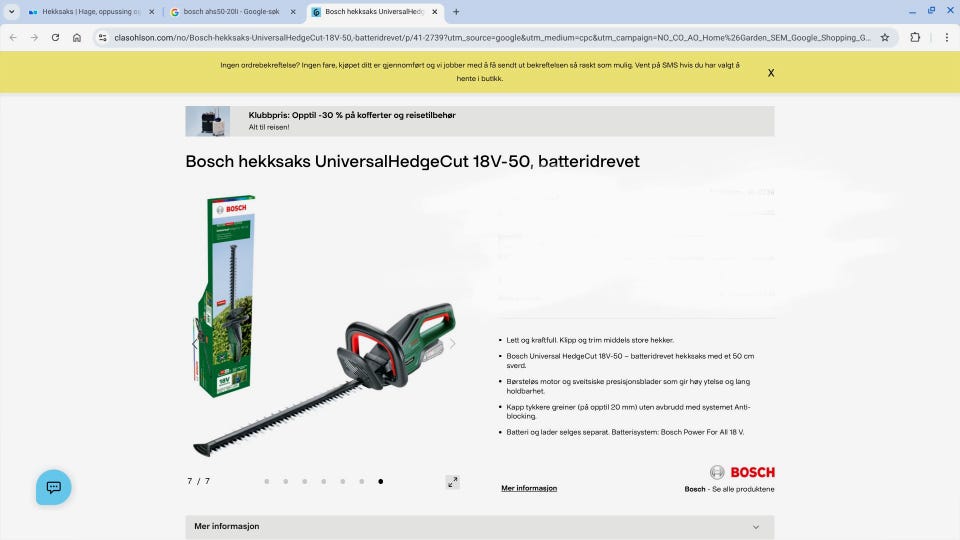Open Bosch - Se alle produktene link
960x540 pixels.
[729, 489]
